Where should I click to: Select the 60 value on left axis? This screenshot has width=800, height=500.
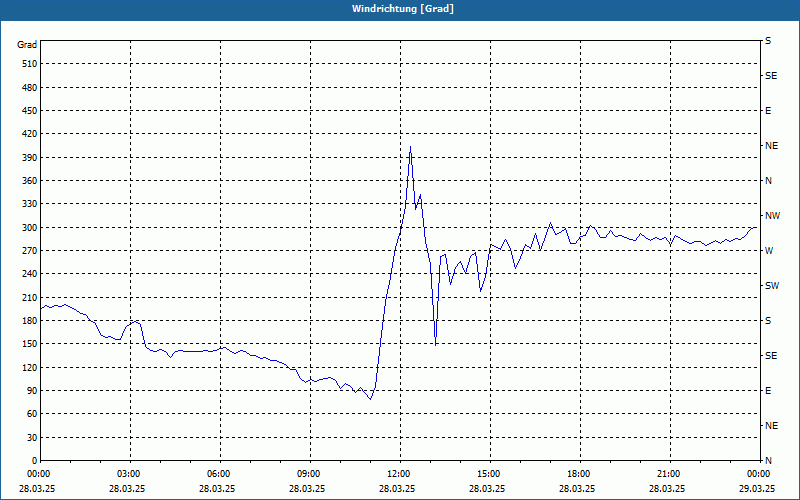click(x=32, y=414)
